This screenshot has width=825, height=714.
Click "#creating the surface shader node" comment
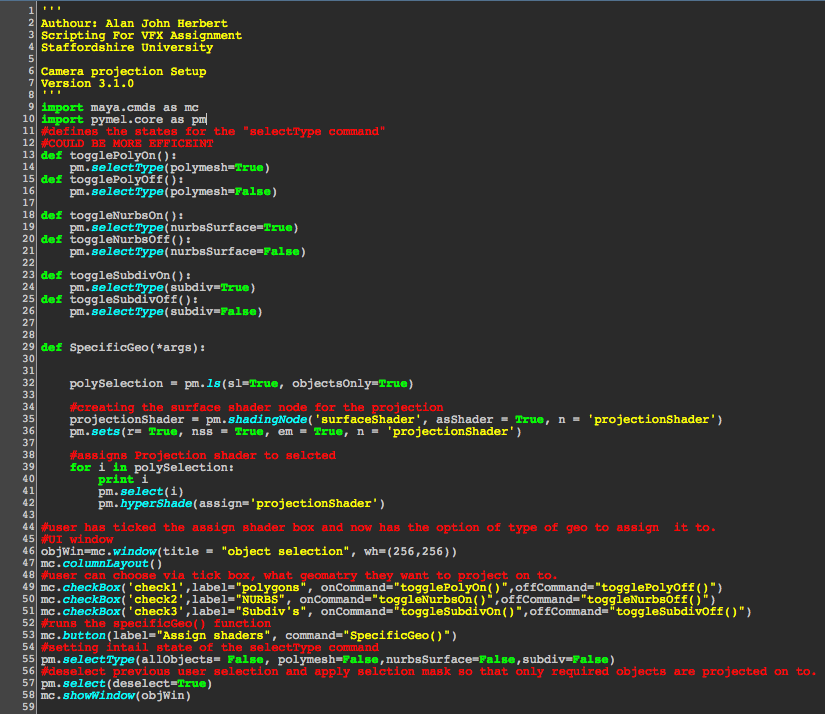(256, 407)
